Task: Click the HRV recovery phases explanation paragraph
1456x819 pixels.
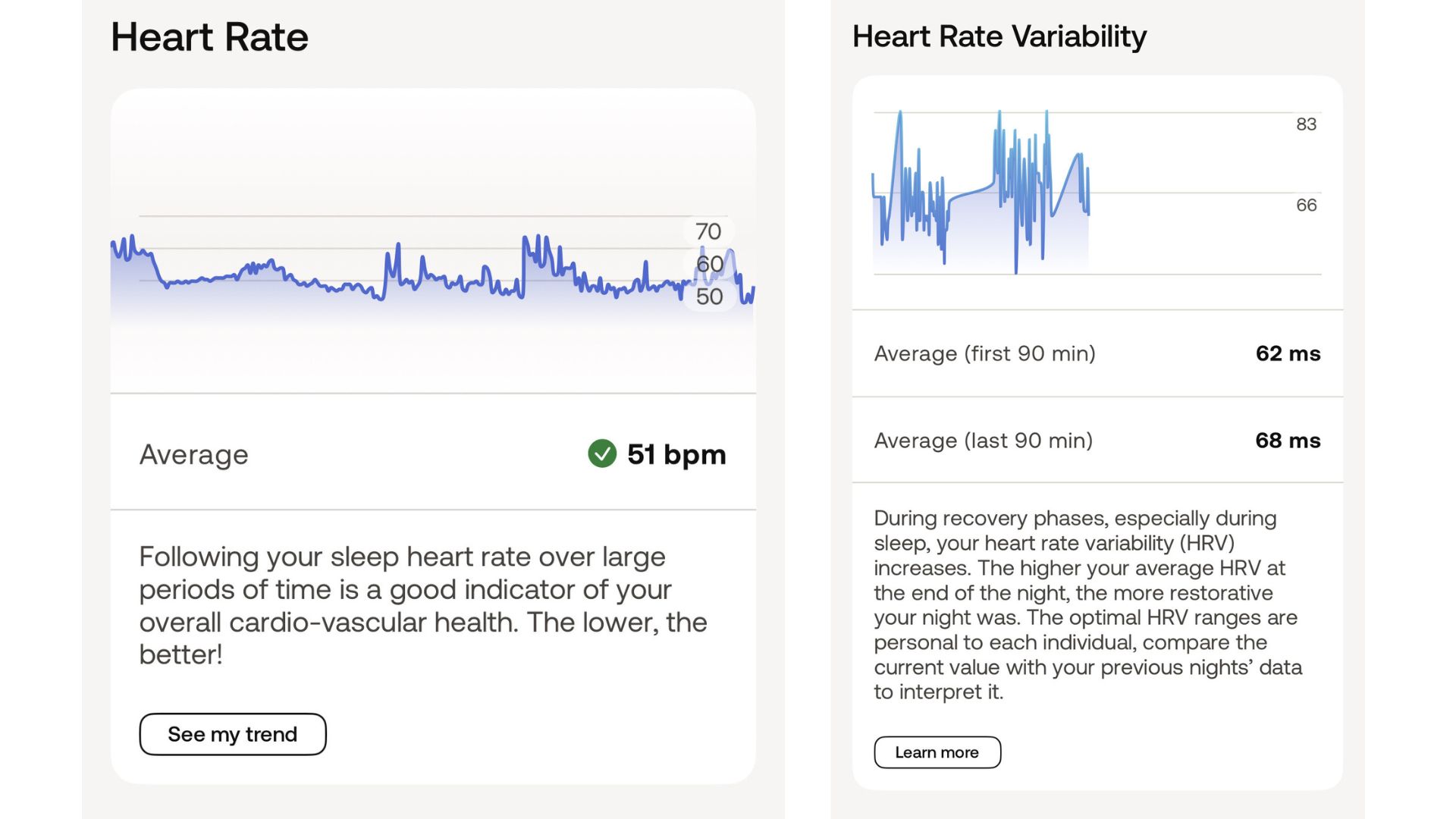Action: 1087,604
